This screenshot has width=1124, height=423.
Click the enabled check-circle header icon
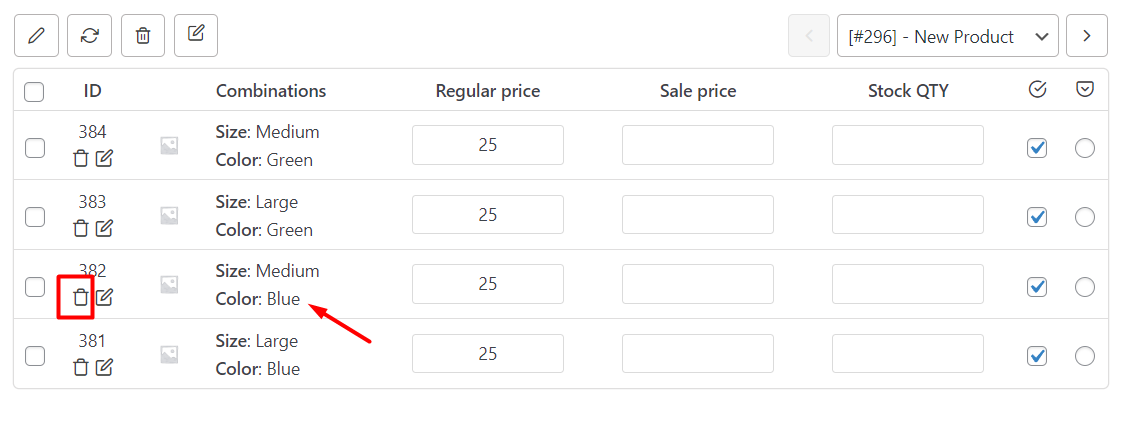tap(1037, 90)
